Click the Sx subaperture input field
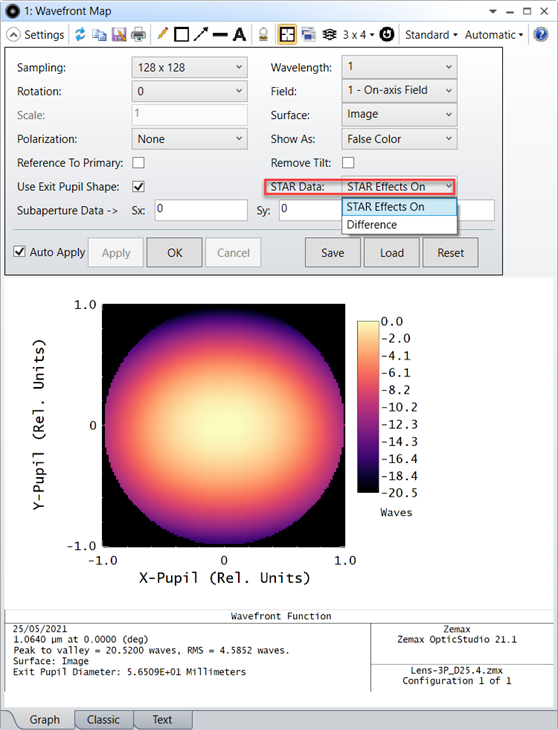The height and width of the screenshot is (730, 558). (x=201, y=210)
